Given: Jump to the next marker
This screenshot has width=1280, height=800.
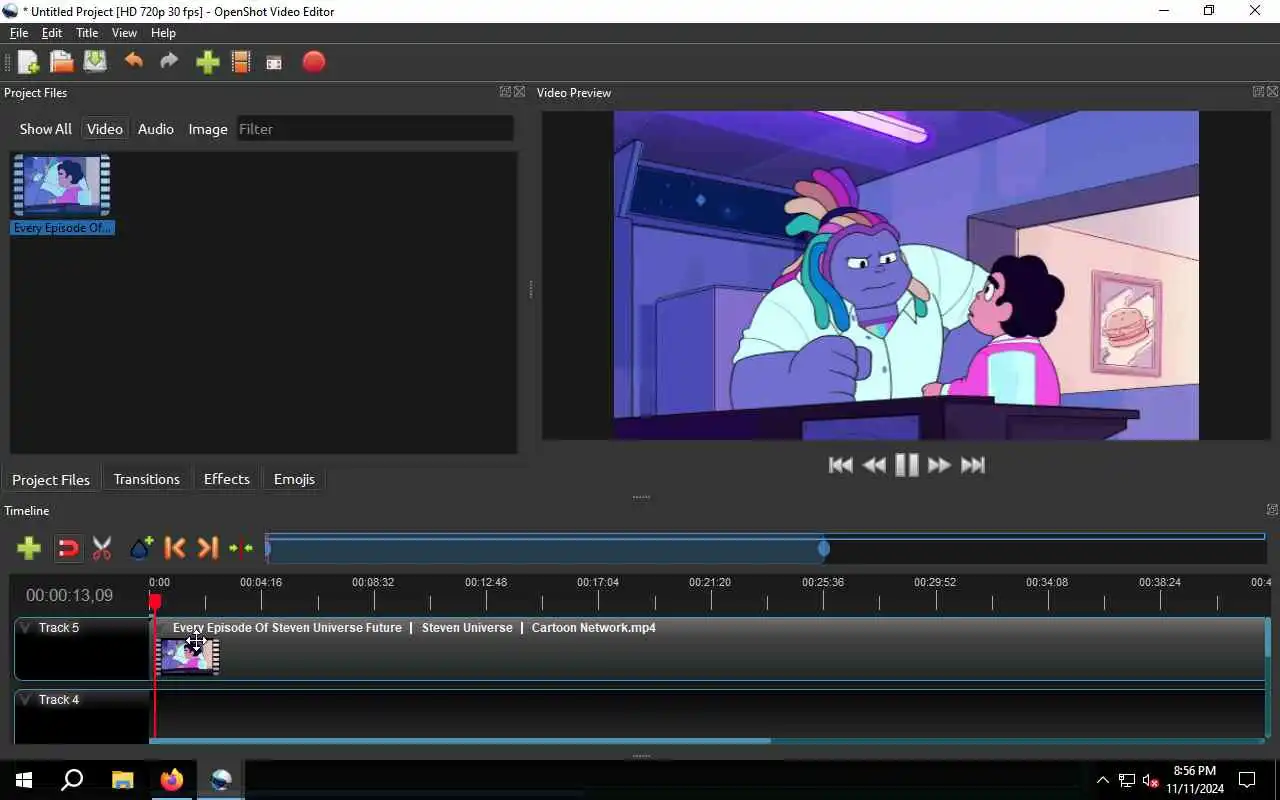Looking at the screenshot, I should coord(208,548).
